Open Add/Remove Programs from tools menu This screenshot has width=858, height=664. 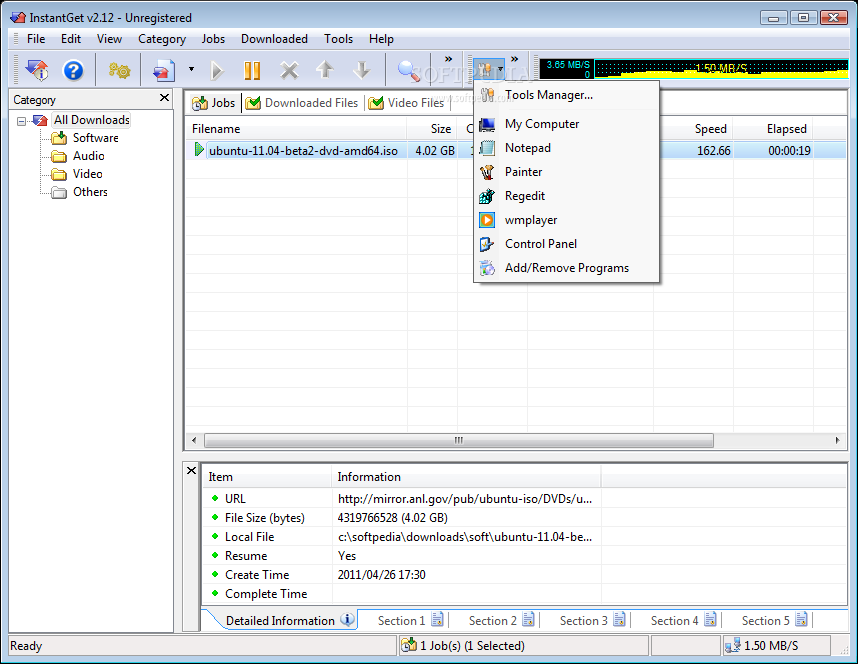pyautogui.click(x=566, y=268)
